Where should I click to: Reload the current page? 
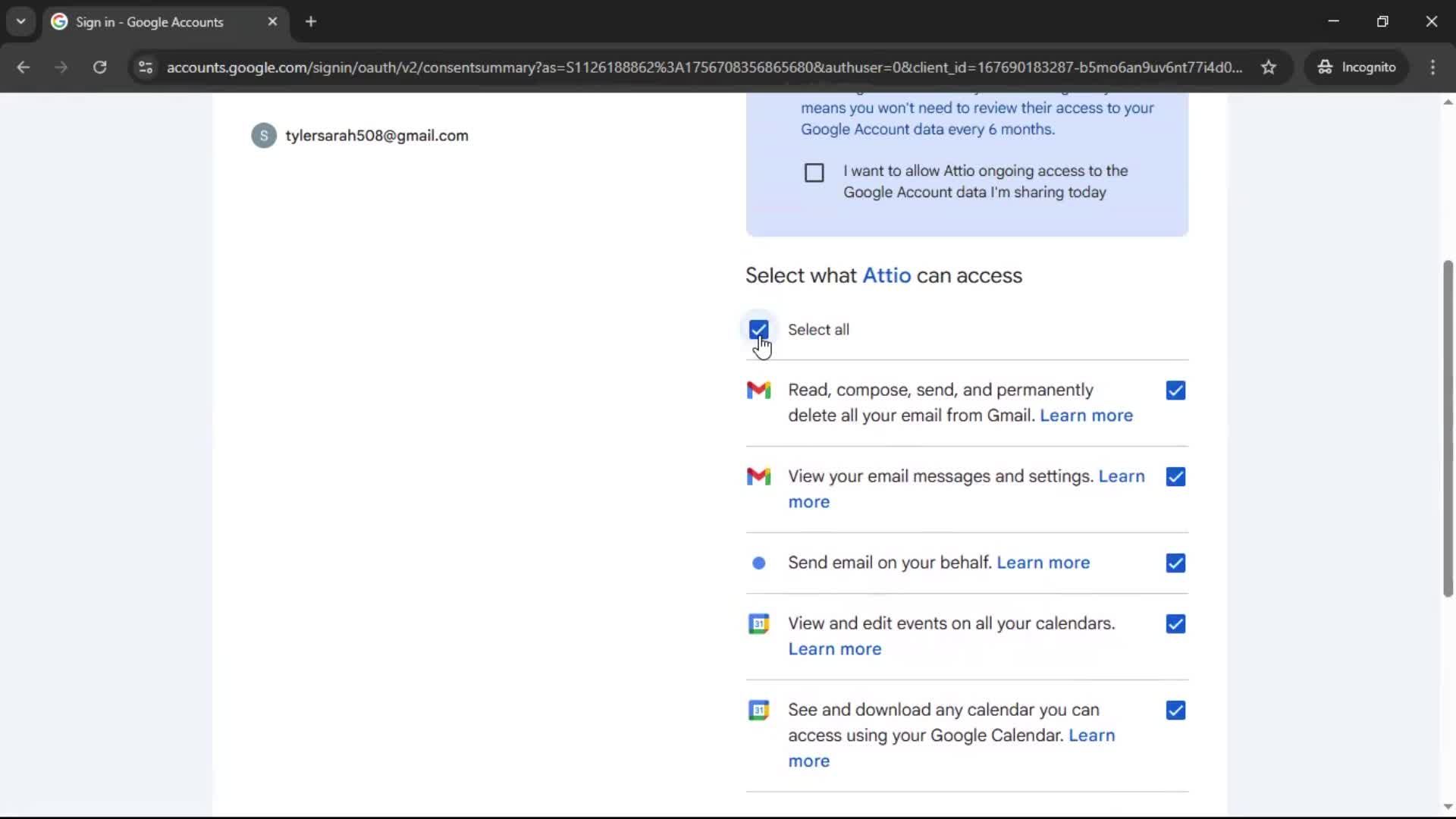pos(99,67)
